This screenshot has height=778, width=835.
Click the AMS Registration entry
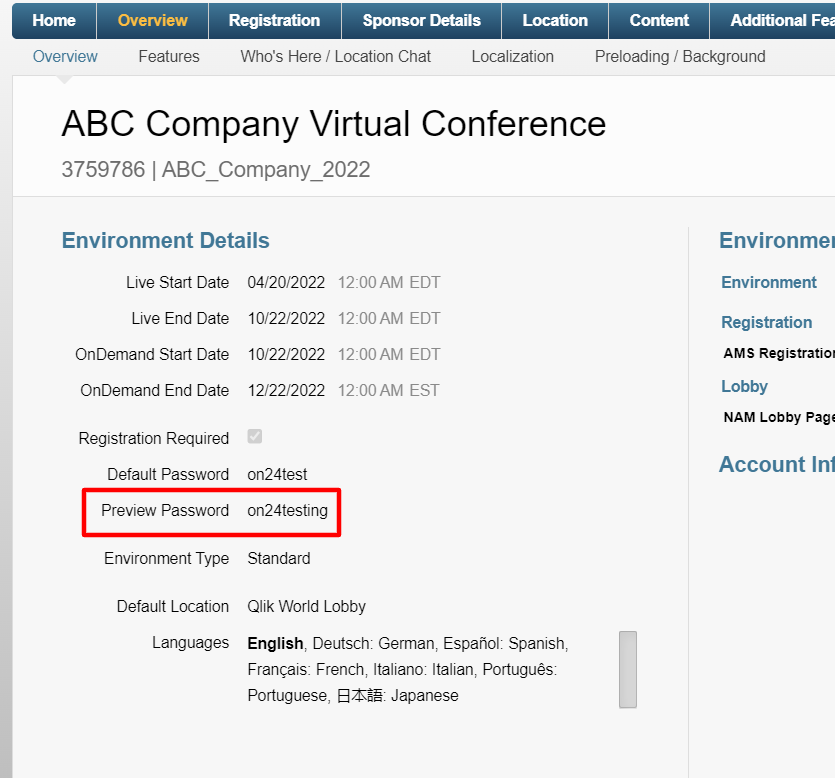[x=779, y=353]
